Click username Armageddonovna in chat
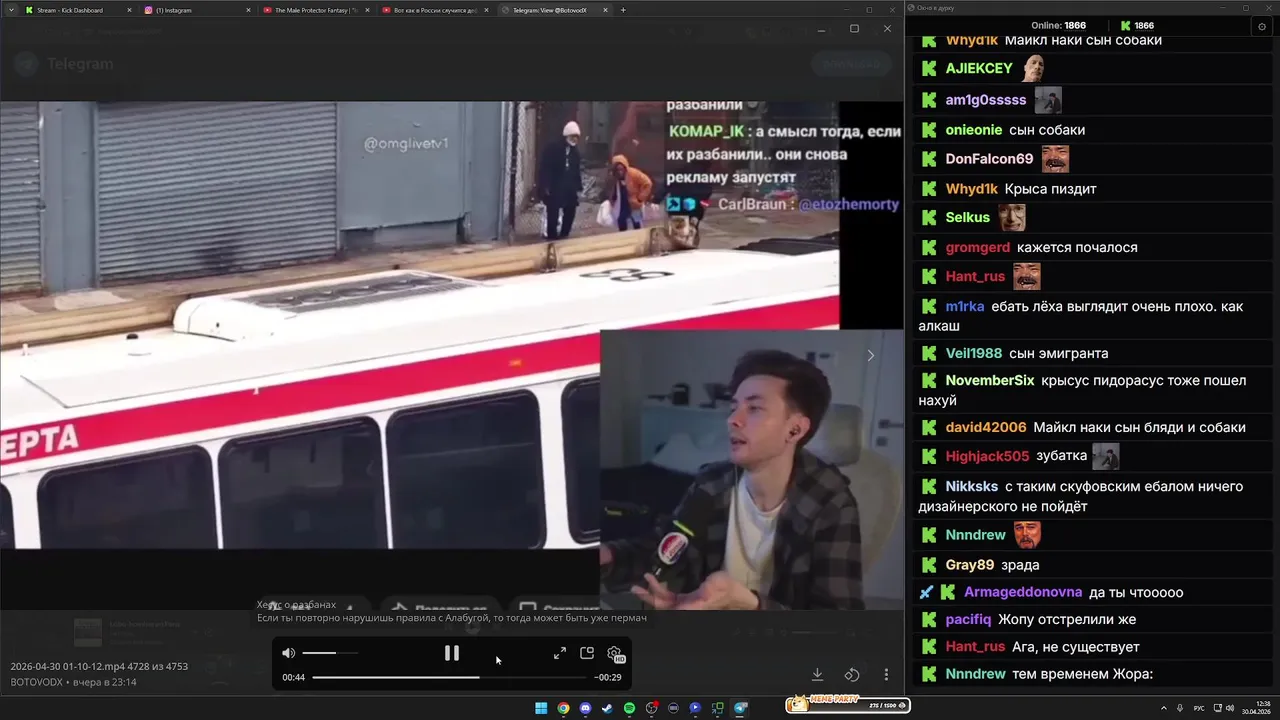Viewport: 1280px width, 720px height. coord(1023,592)
